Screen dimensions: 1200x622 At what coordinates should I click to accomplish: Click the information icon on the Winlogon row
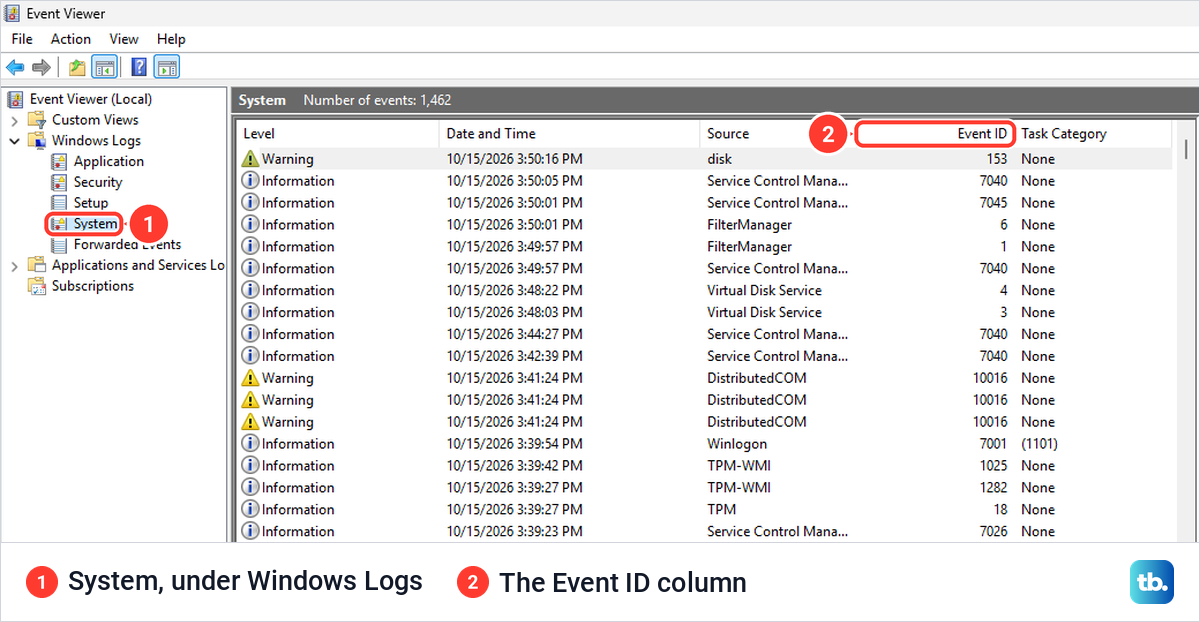pyautogui.click(x=250, y=444)
